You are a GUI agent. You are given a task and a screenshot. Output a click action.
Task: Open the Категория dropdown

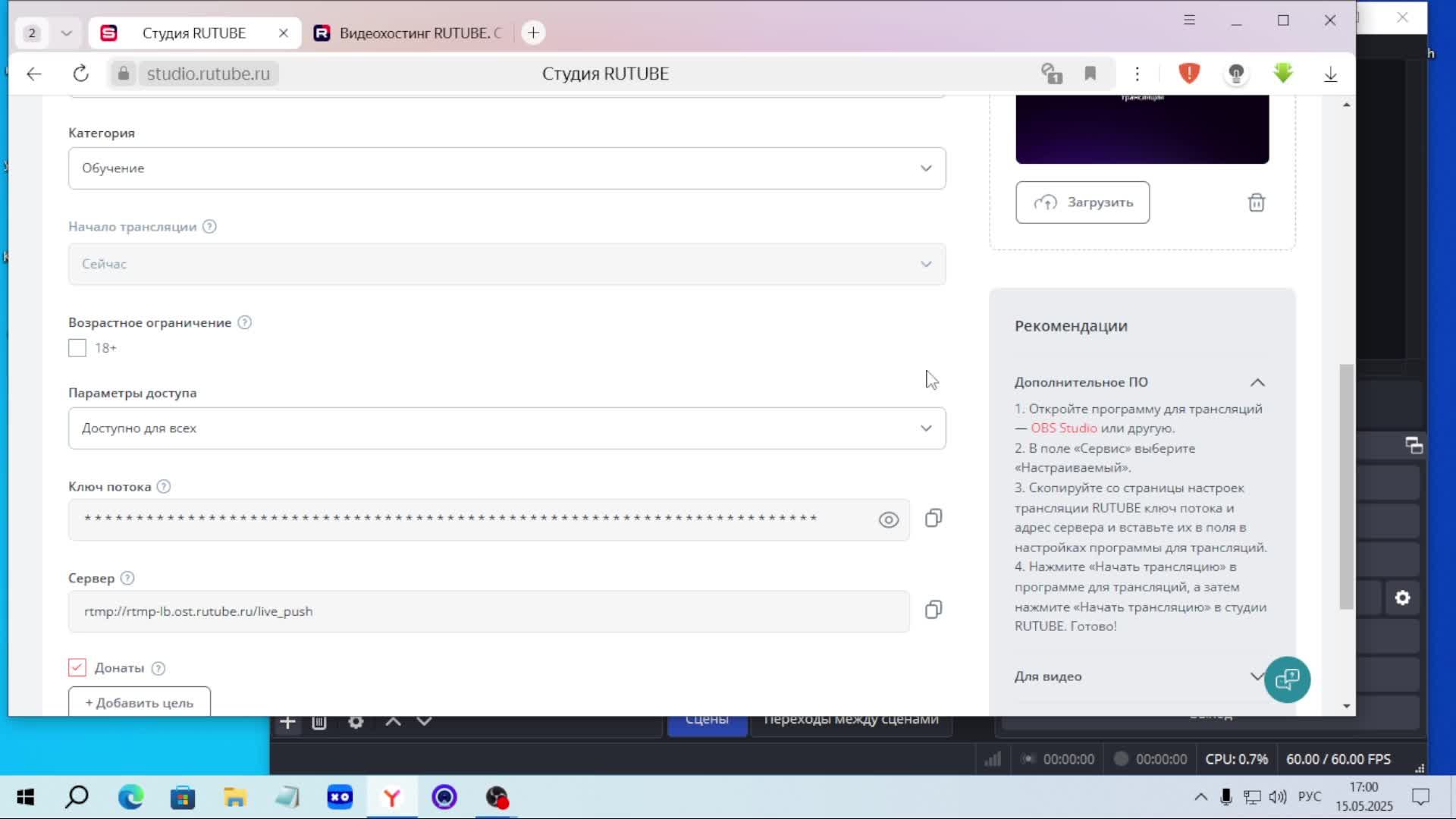coord(507,168)
